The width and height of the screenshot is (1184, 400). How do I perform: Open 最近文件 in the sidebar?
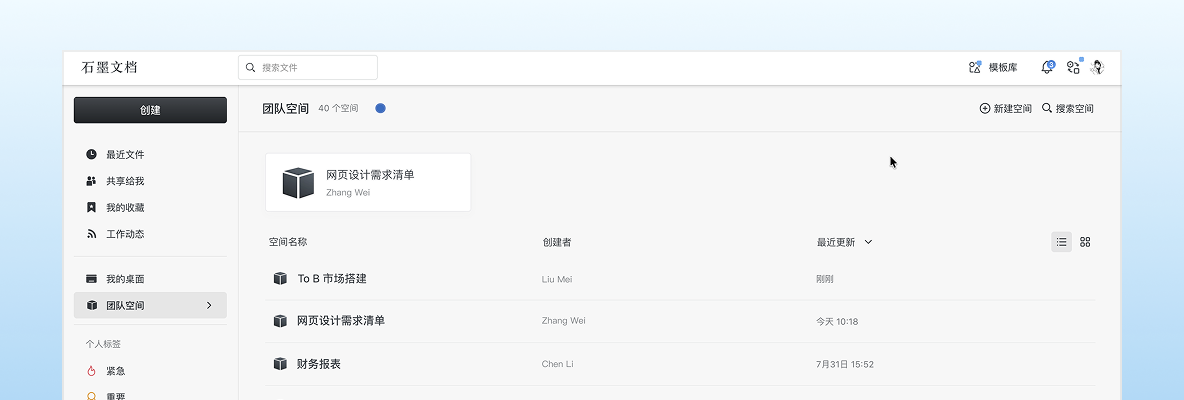tap(150, 155)
